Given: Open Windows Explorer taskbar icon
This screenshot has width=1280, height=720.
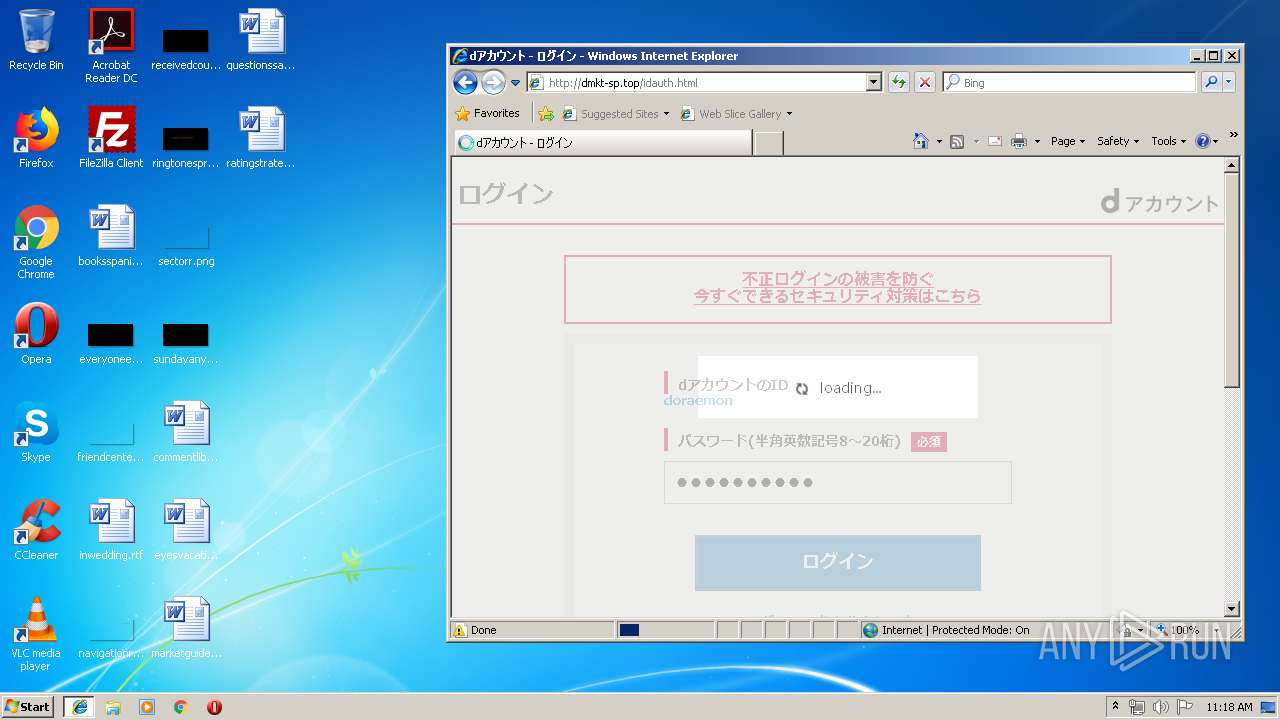Looking at the screenshot, I should pos(113,706).
